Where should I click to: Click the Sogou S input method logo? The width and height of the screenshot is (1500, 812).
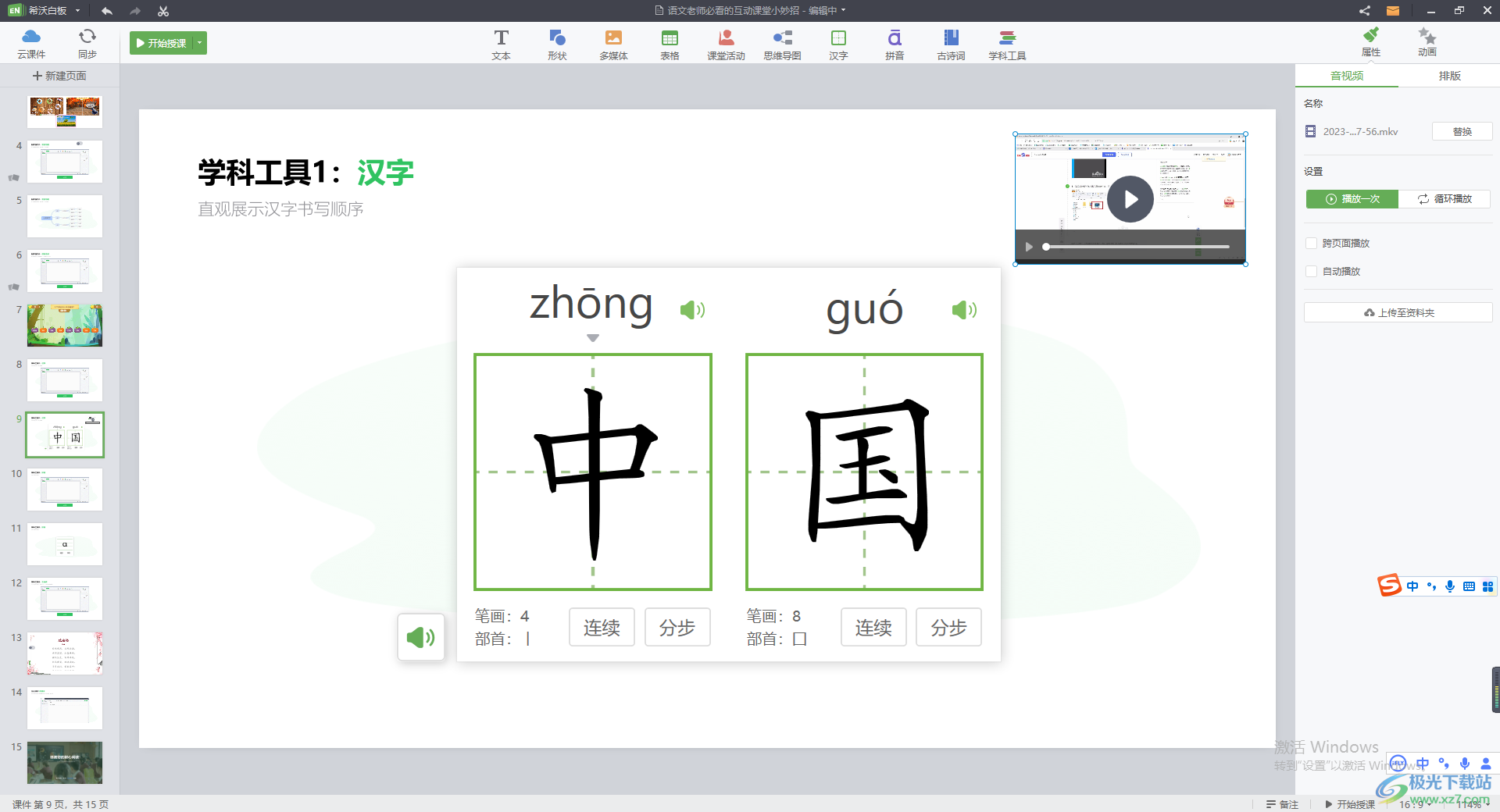pyautogui.click(x=1390, y=585)
